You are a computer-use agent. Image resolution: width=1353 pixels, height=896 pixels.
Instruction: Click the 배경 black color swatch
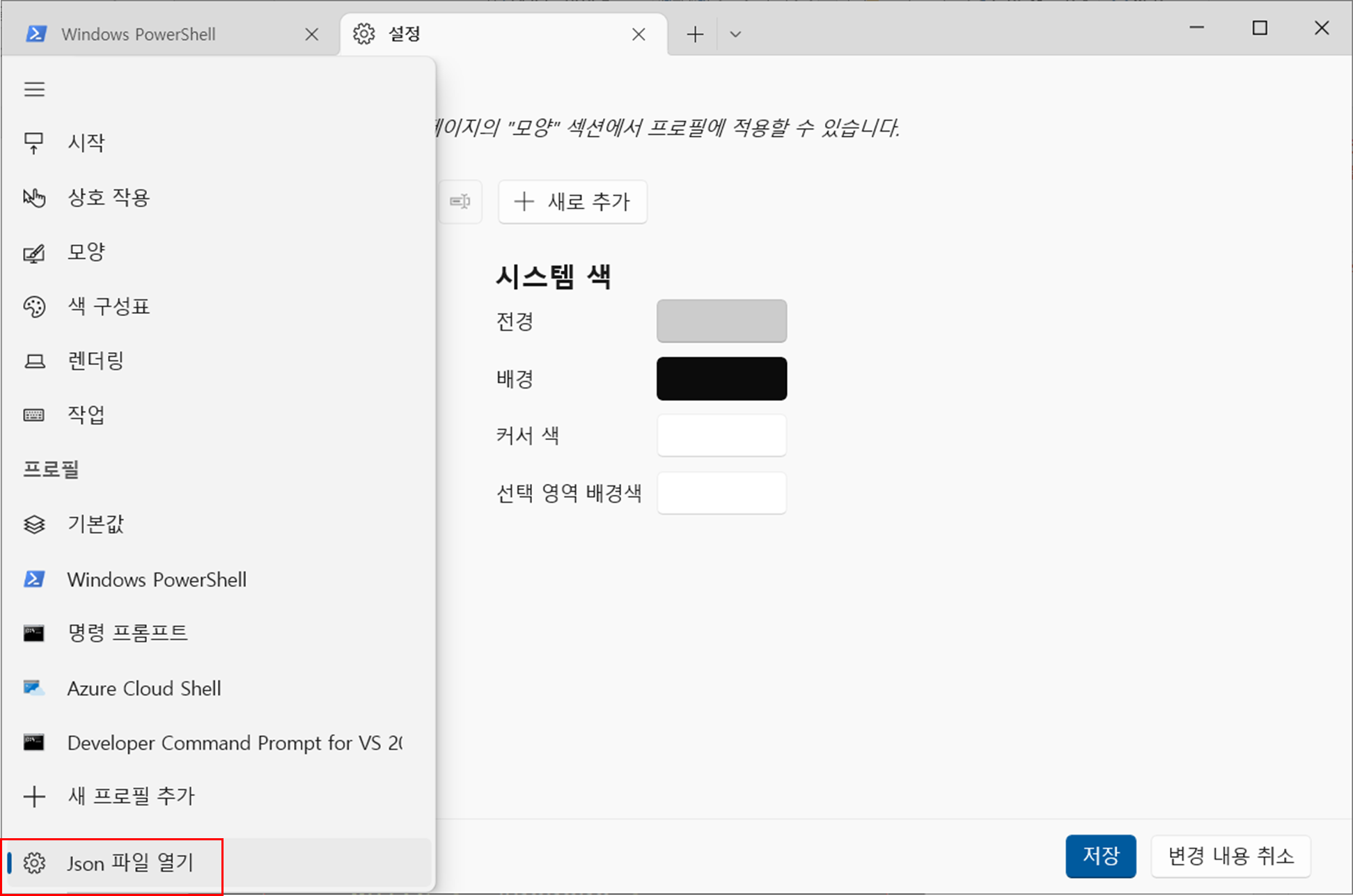721,379
